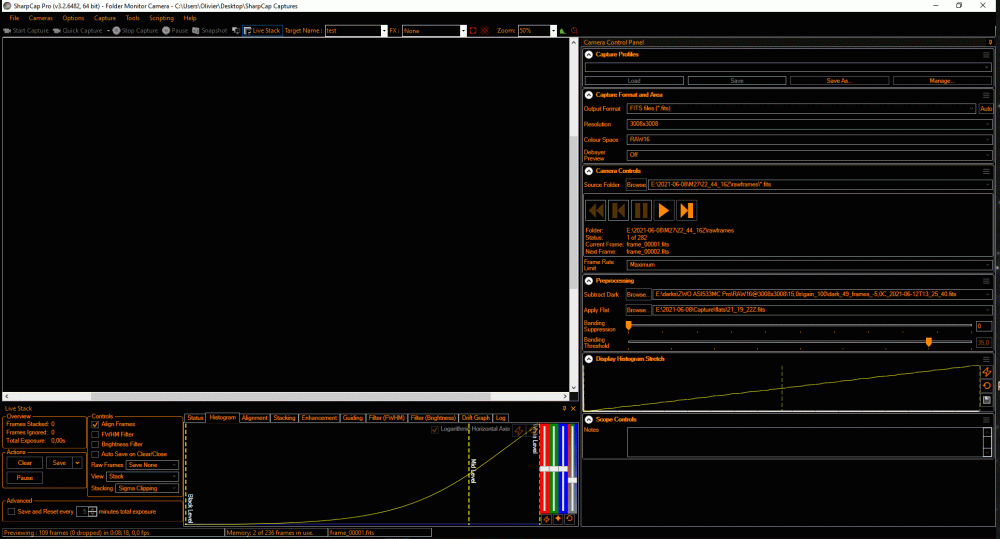Click the auto stretch lightning icon in Live Stack histogram
The height and width of the screenshot is (539, 1000).
point(518,432)
